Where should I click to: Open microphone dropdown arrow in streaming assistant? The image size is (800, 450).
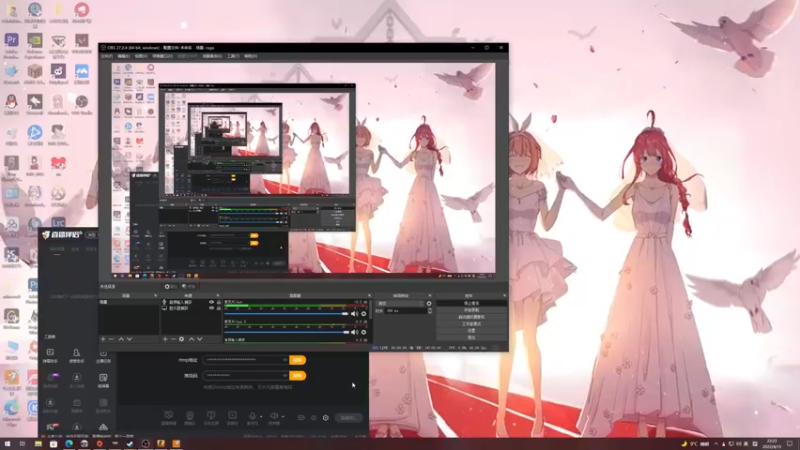pyautogui.click(x=261, y=416)
